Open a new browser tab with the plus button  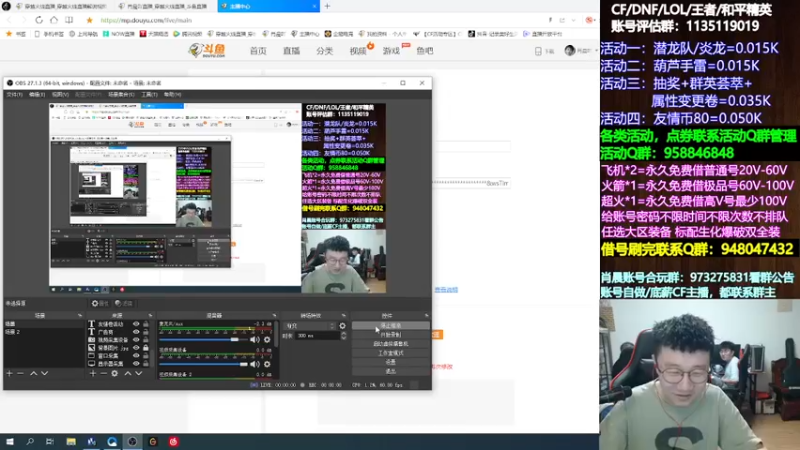pyautogui.click(x=327, y=6)
